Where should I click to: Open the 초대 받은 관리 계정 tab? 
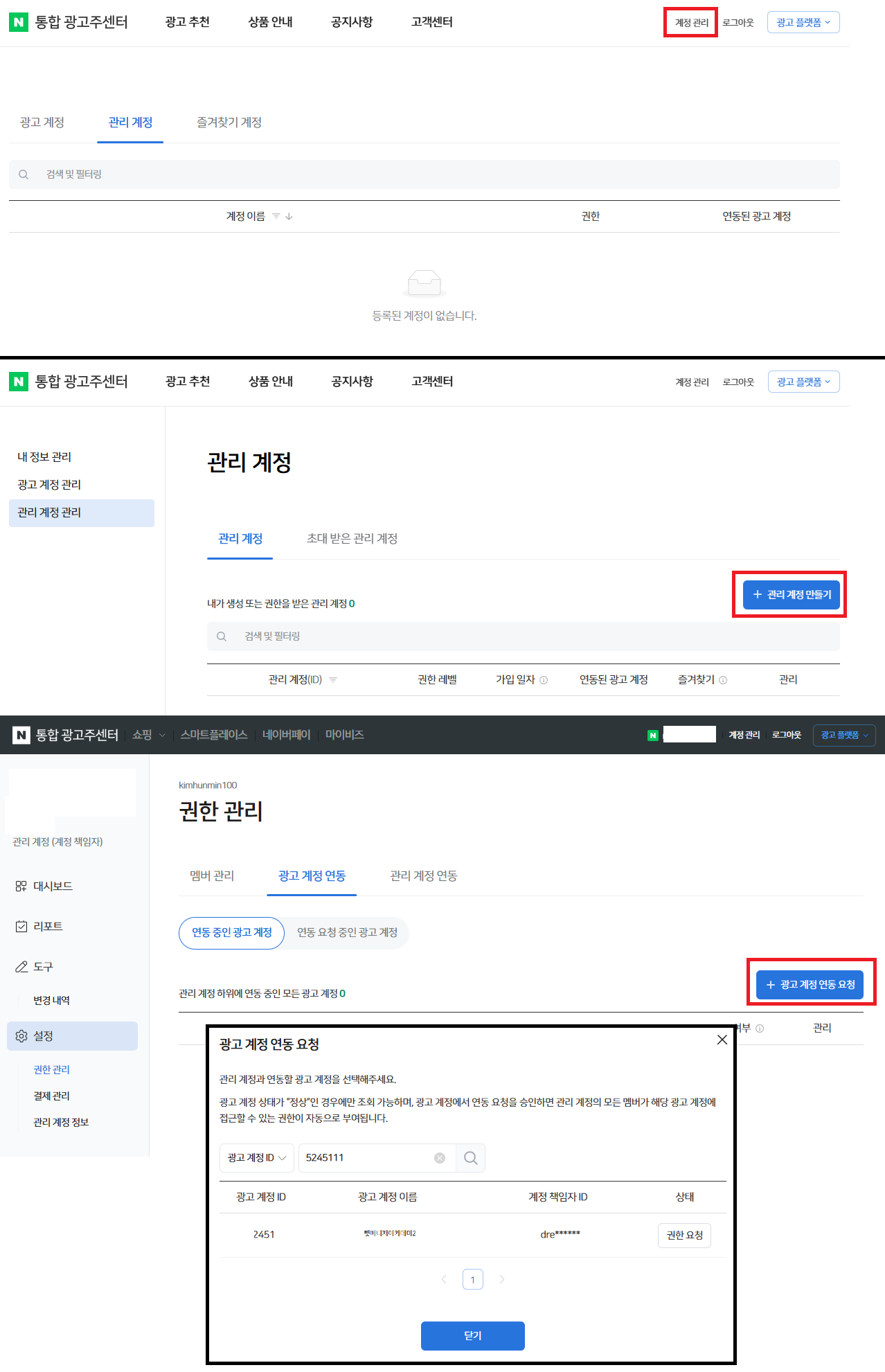352,539
